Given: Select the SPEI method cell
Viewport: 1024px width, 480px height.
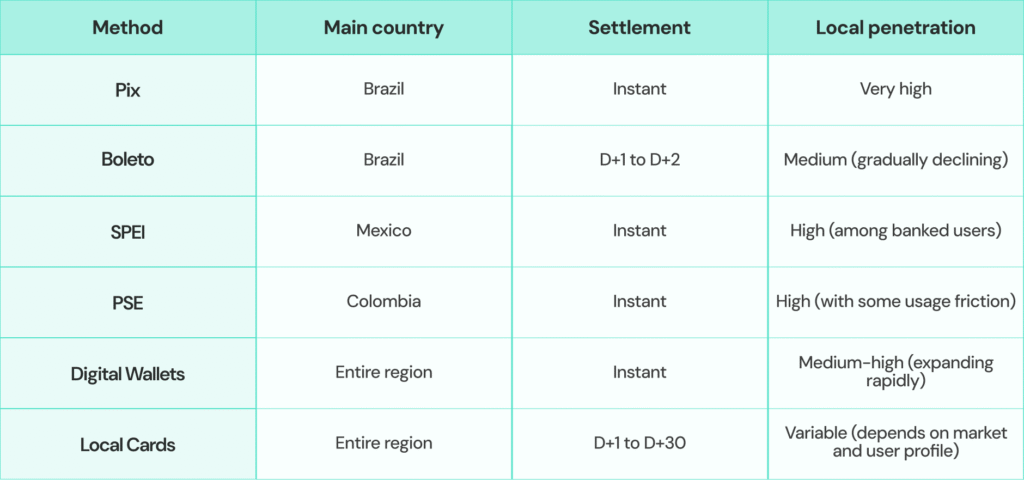Looking at the screenshot, I should click(x=127, y=231).
